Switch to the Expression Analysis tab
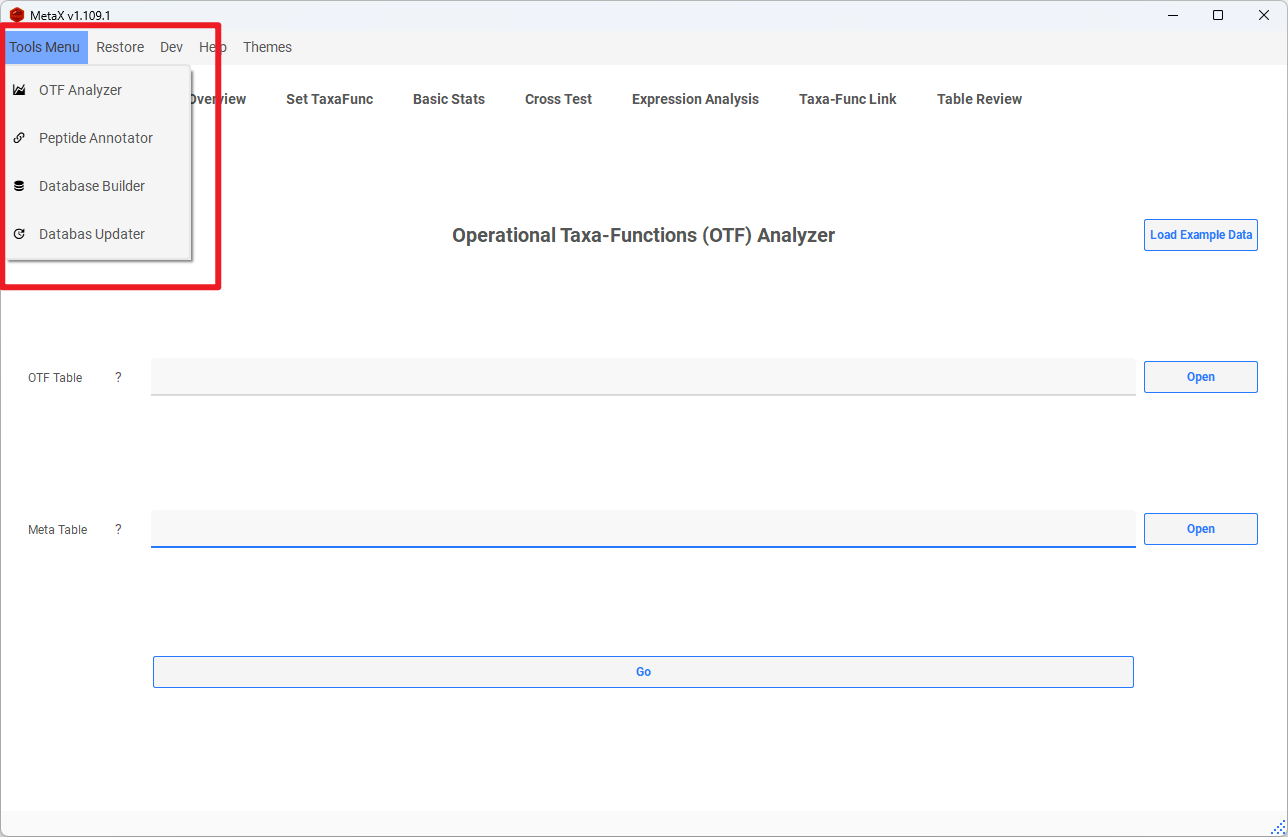This screenshot has width=1288, height=837. [696, 99]
